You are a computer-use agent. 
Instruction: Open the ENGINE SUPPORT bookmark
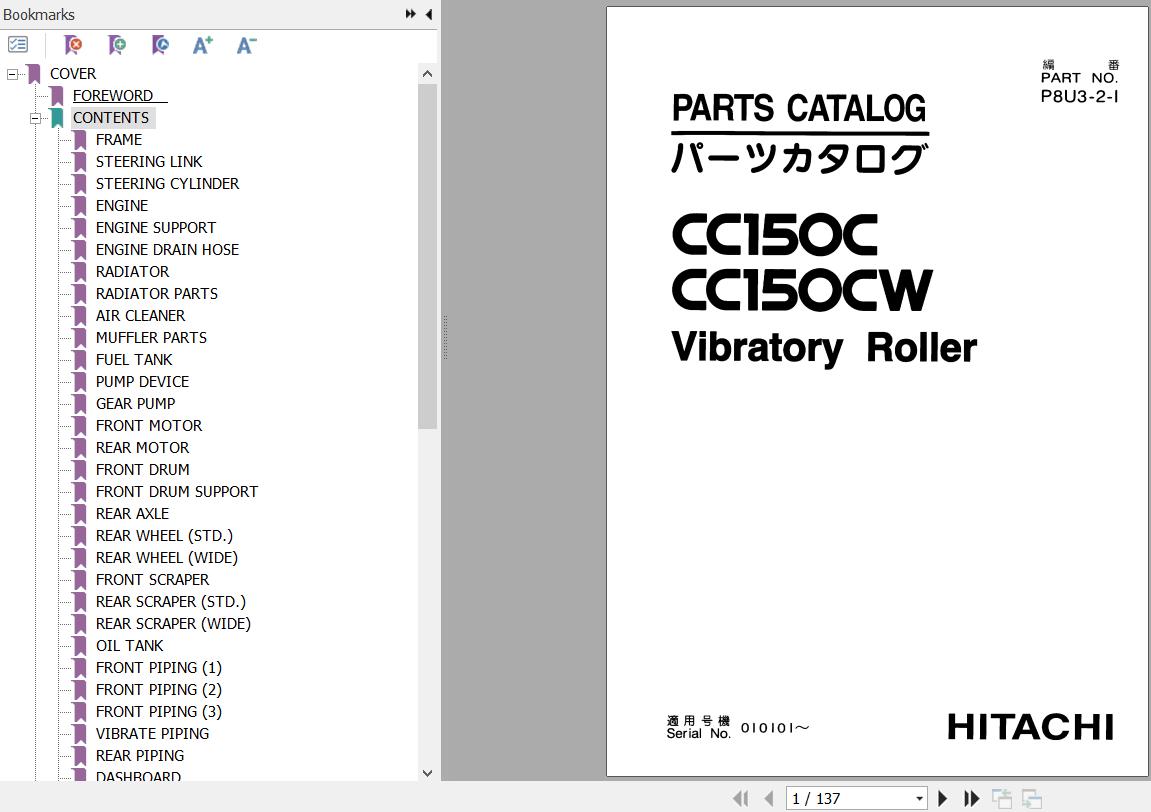click(x=156, y=228)
